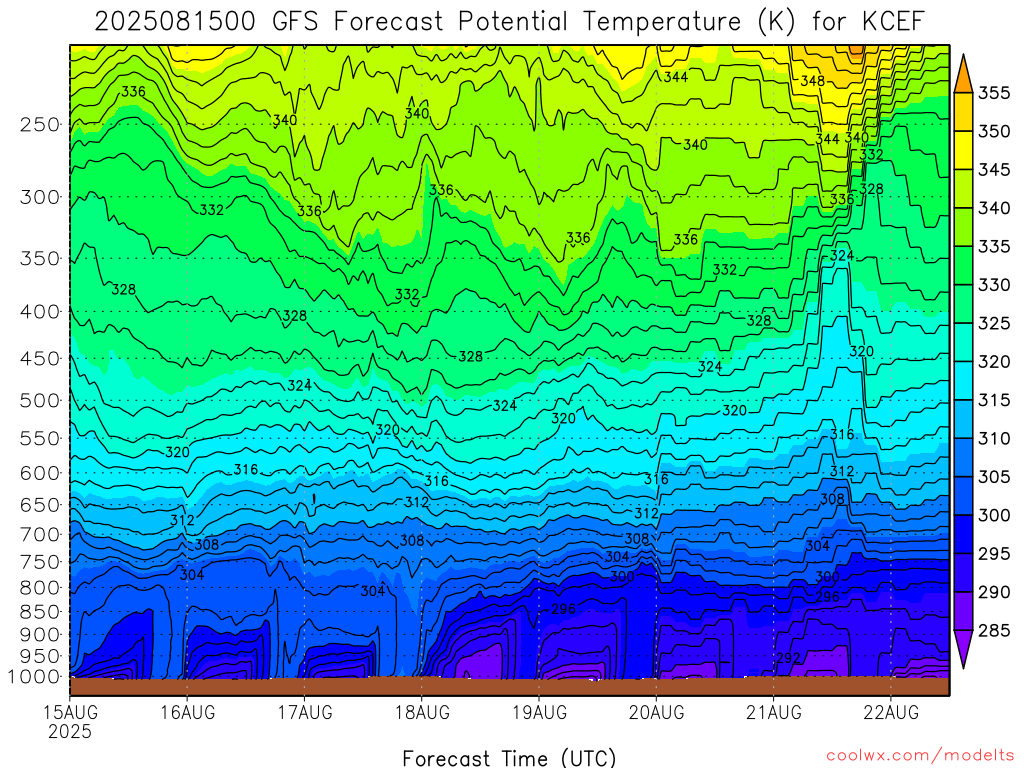
Task: Pick colorbar swatch between 305 and 310
Action: pyautogui.click(x=963, y=458)
